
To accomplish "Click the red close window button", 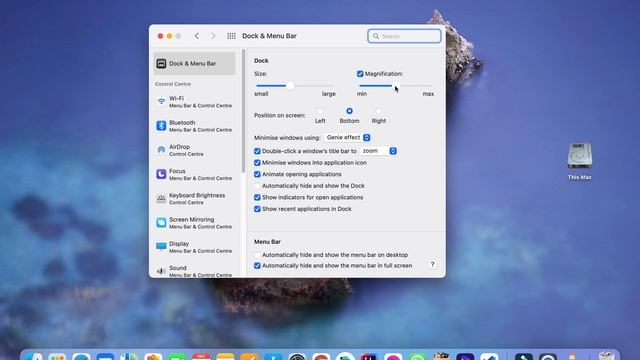I will [x=160, y=36].
